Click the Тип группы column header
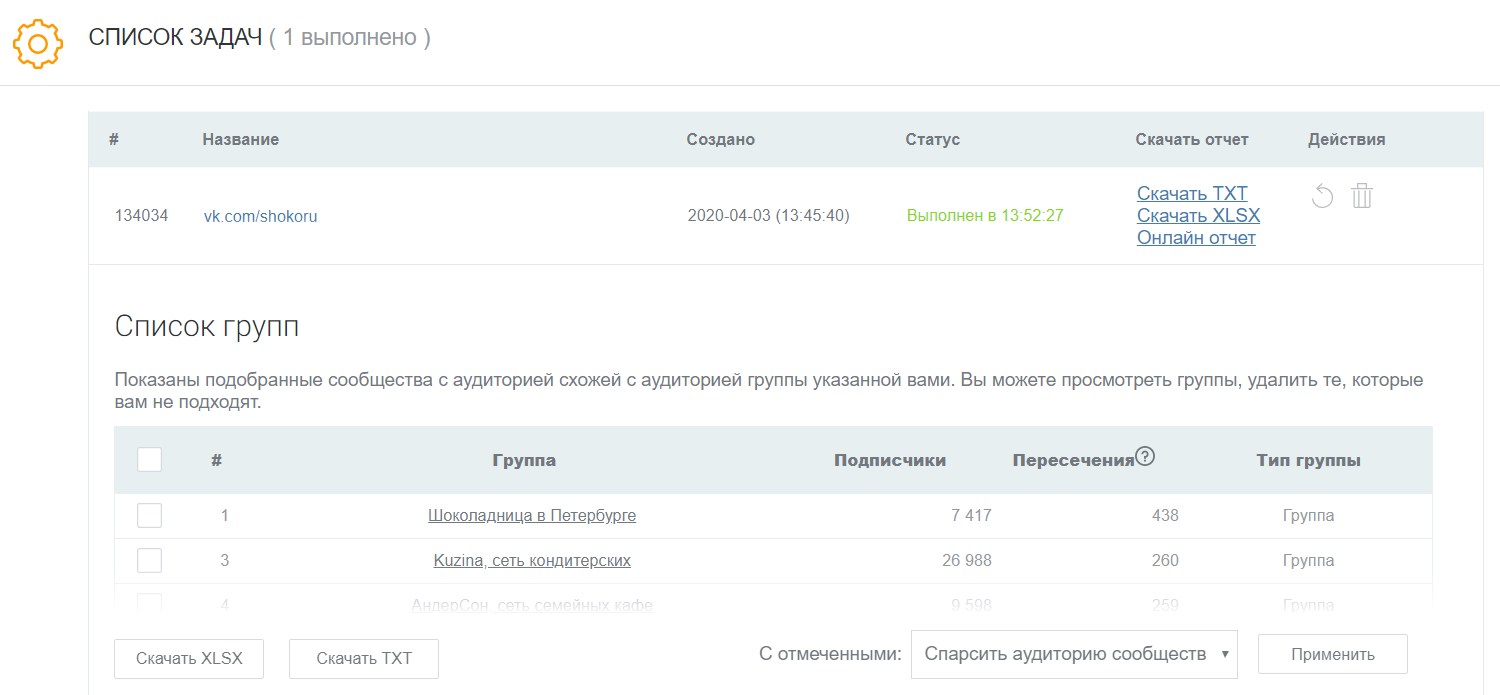Screen dimensions: 1500x695 tap(1309, 460)
